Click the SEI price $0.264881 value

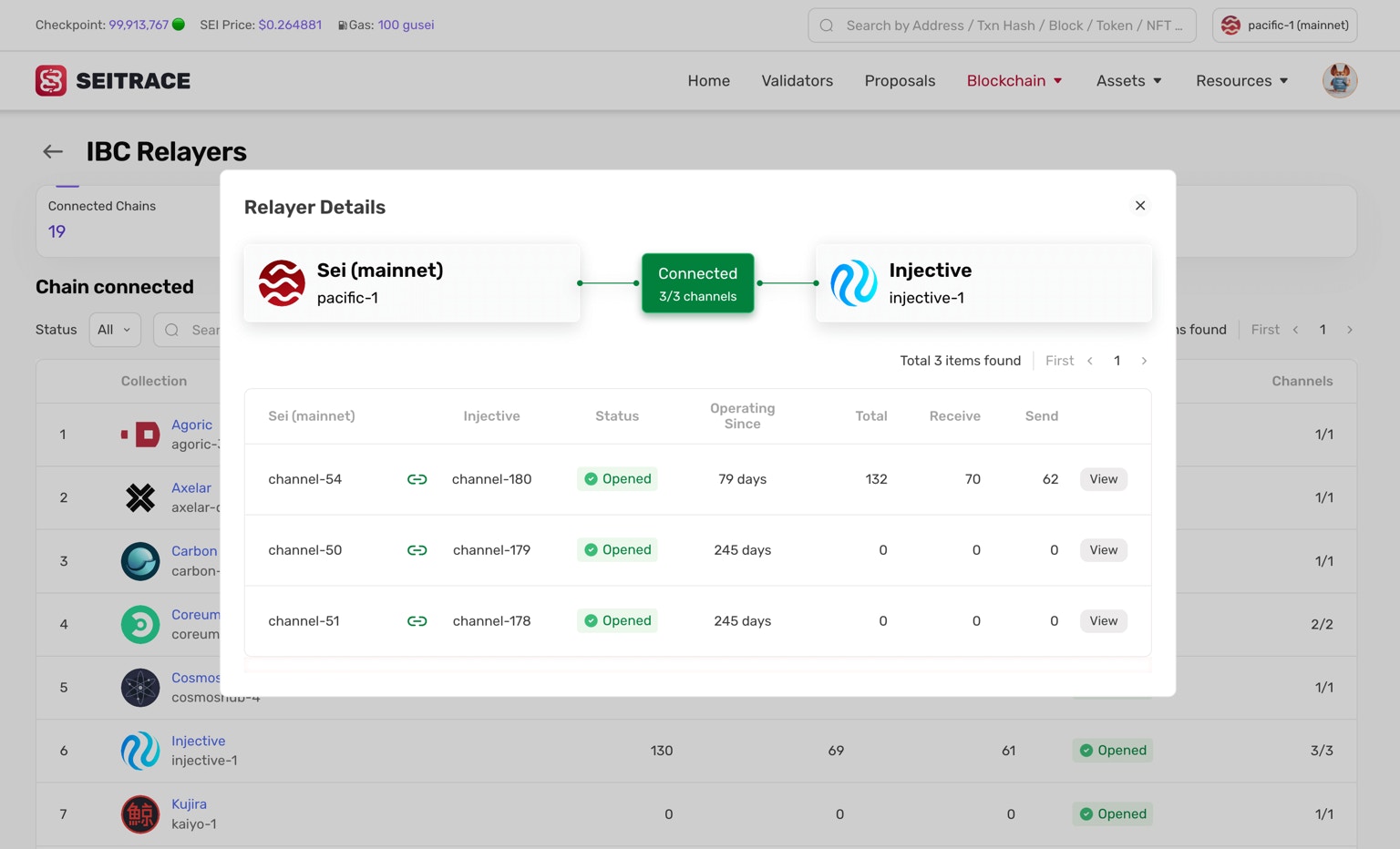[x=290, y=25]
